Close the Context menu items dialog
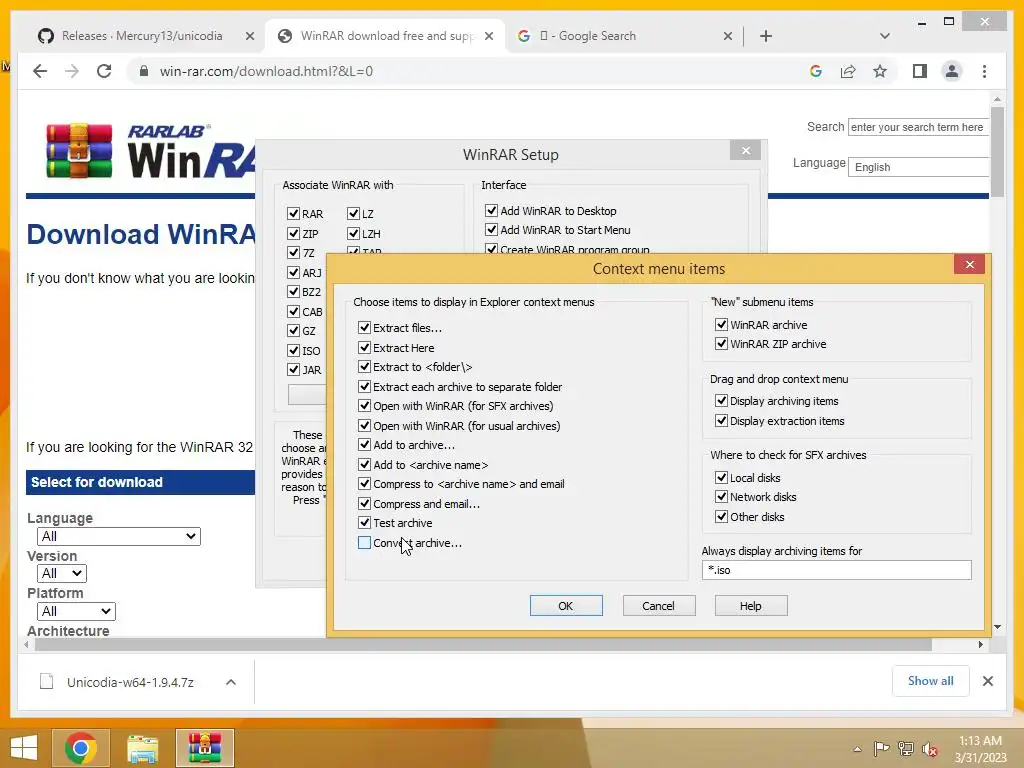Screen dimensions: 1024x768 tap(969, 264)
